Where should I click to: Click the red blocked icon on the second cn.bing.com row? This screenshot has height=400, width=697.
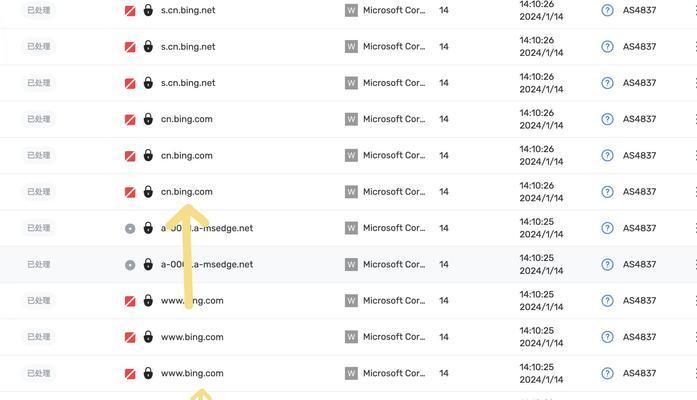[130, 156]
